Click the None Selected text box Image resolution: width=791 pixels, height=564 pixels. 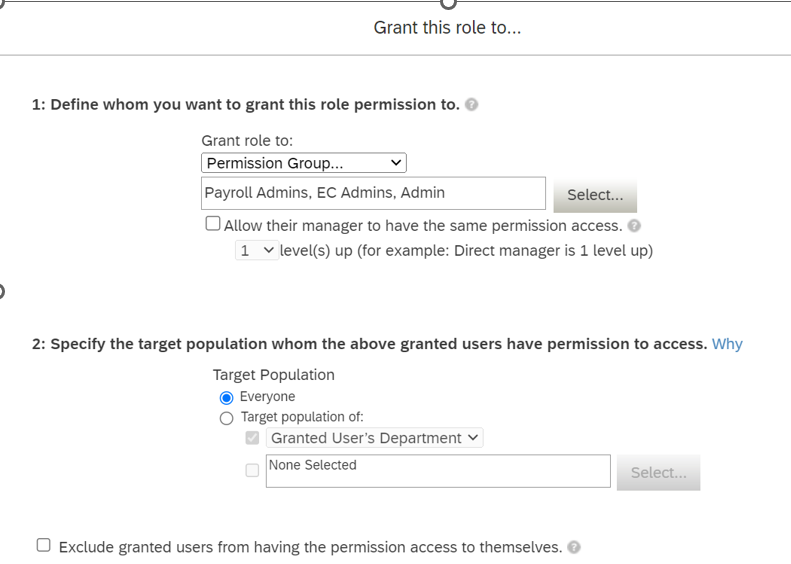[x=438, y=471]
